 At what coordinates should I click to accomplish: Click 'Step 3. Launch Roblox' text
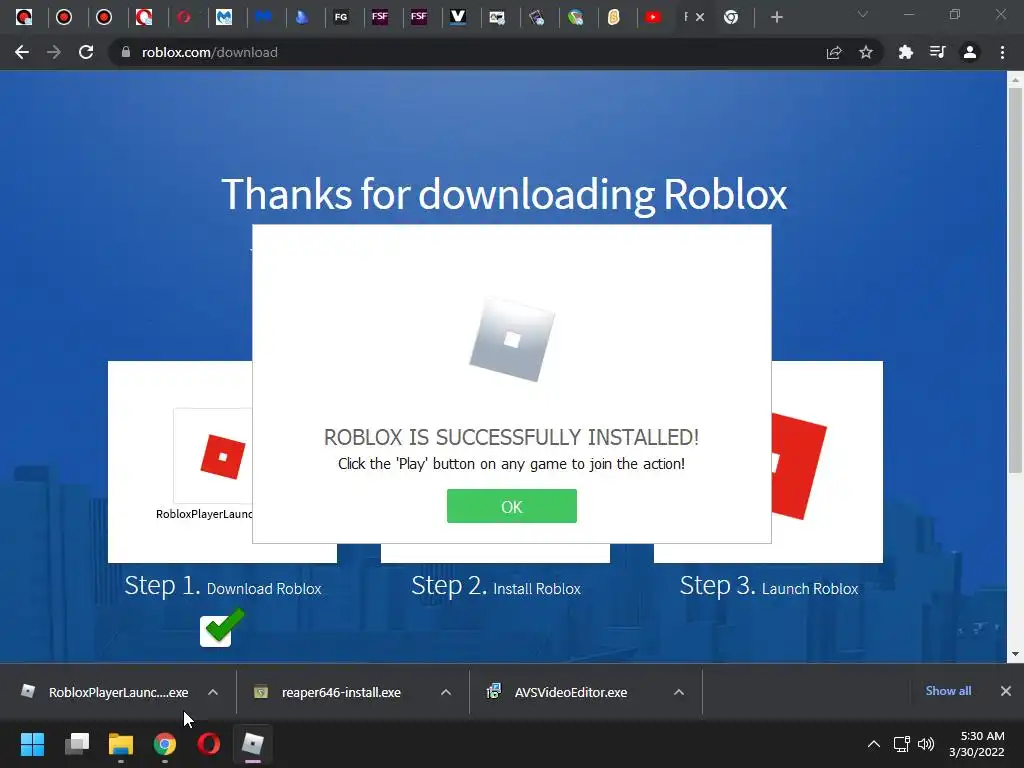tap(769, 586)
